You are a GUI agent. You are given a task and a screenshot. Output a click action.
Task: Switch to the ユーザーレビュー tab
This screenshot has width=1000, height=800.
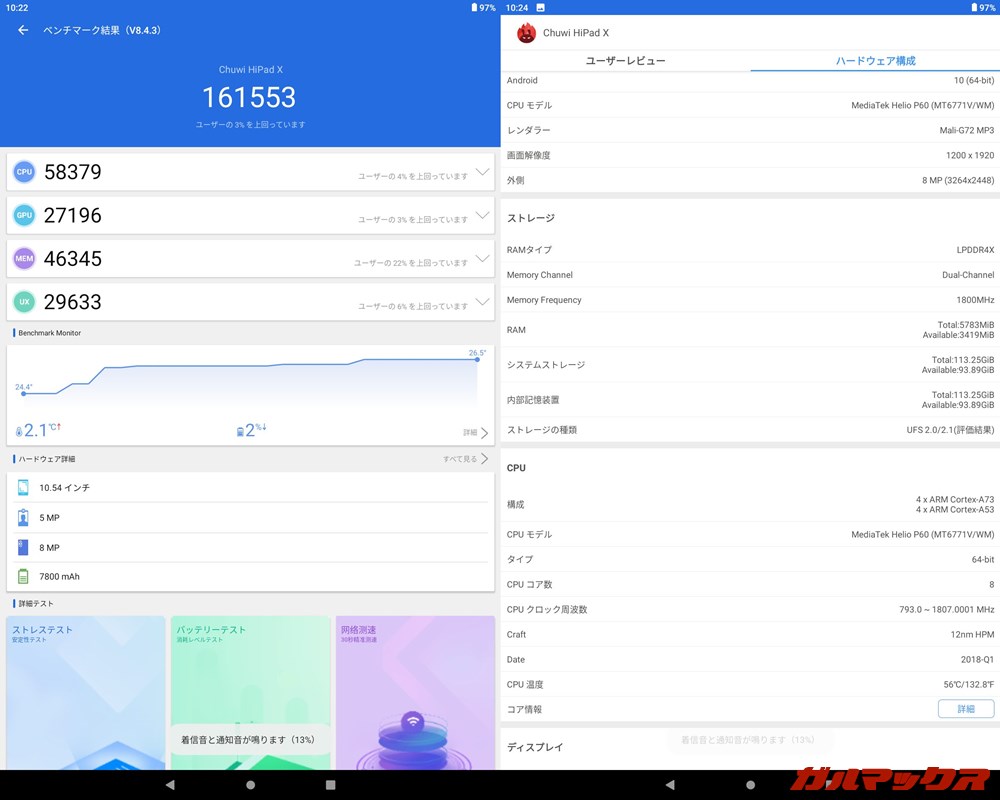click(x=624, y=61)
